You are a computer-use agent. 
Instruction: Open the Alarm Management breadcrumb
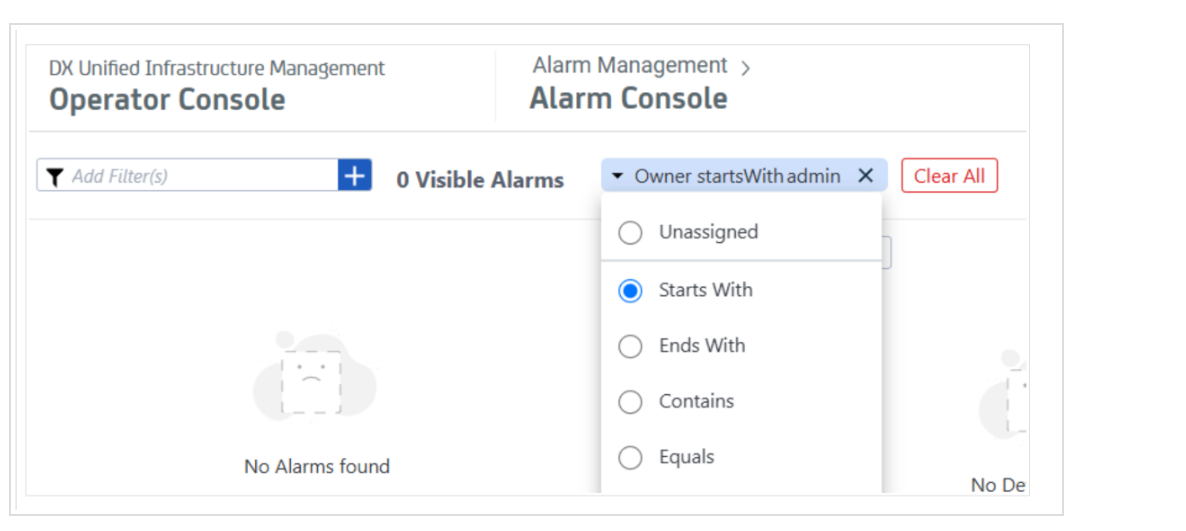click(x=630, y=66)
